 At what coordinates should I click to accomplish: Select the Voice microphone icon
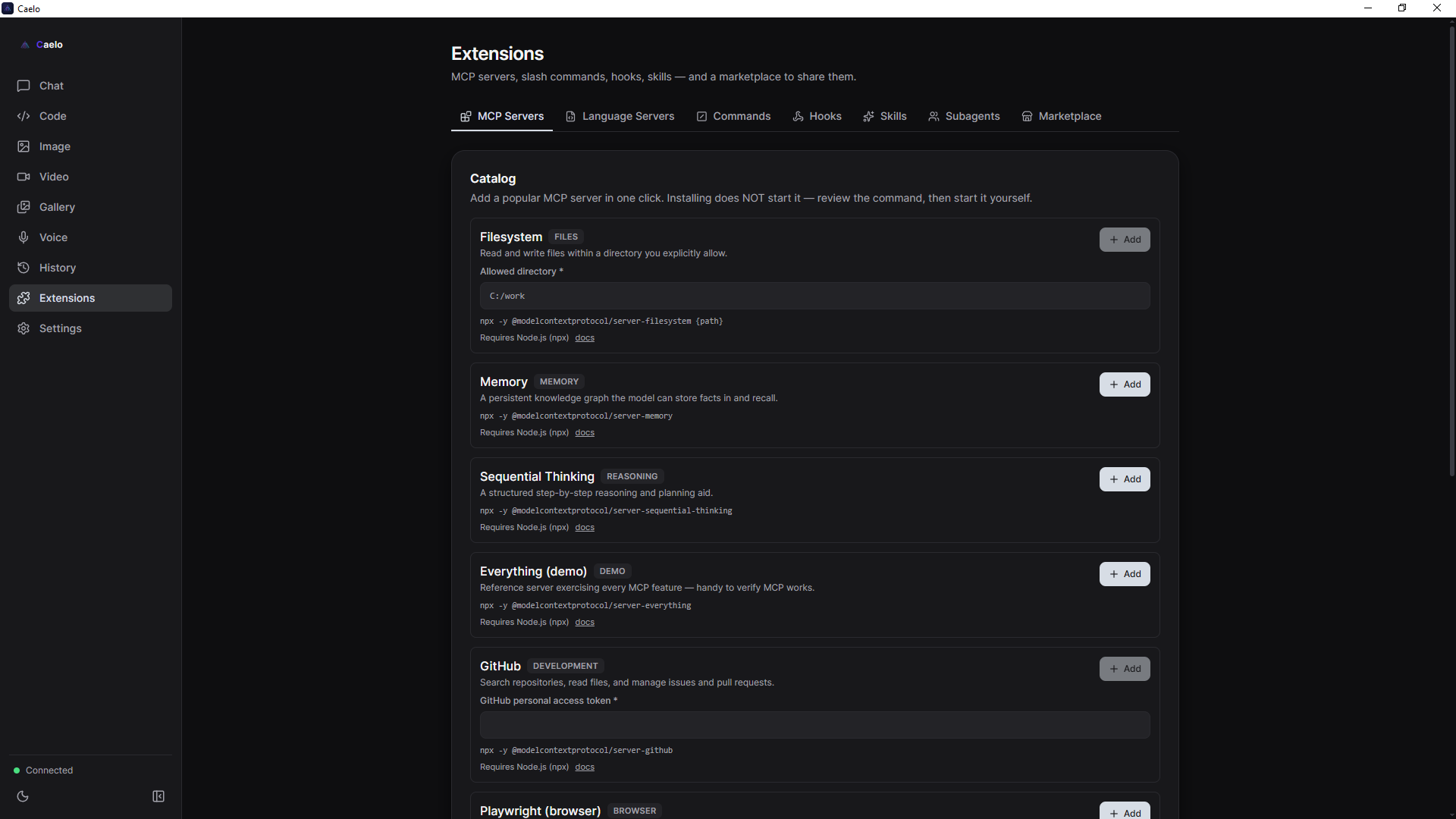[x=24, y=237]
